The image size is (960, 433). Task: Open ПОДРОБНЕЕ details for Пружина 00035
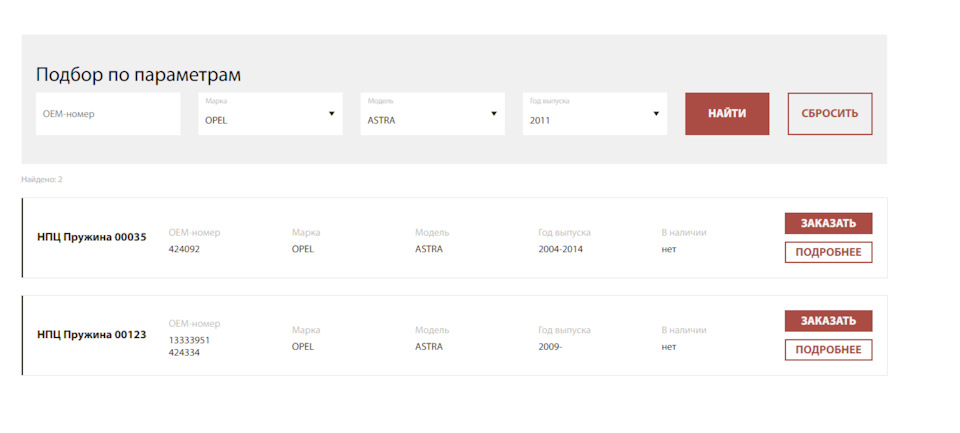(x=828, y=252)
